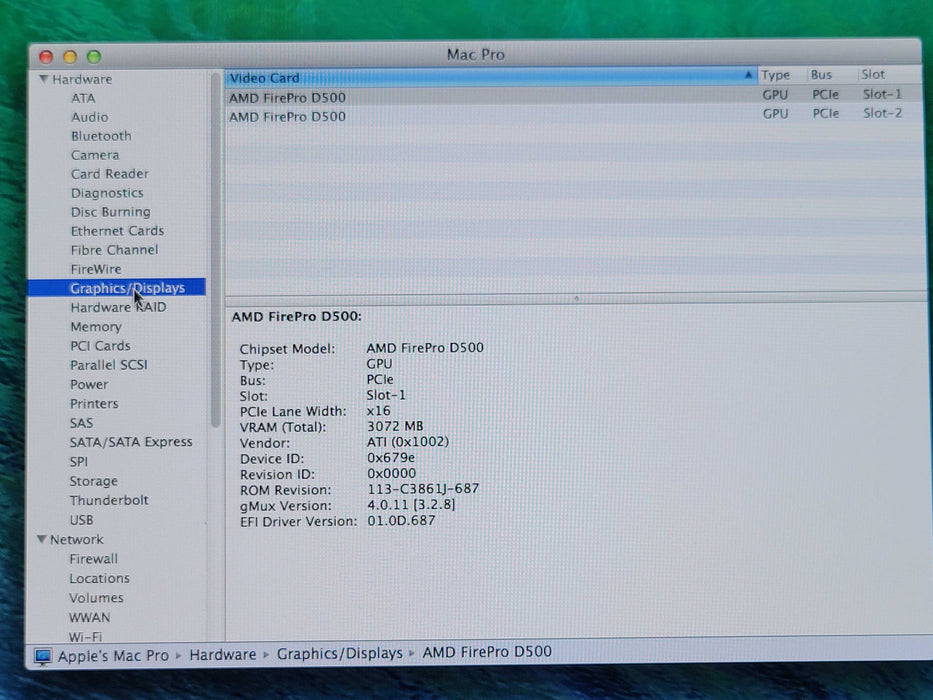
Task: Click the split pane divider handle
Action: point(576,298)
